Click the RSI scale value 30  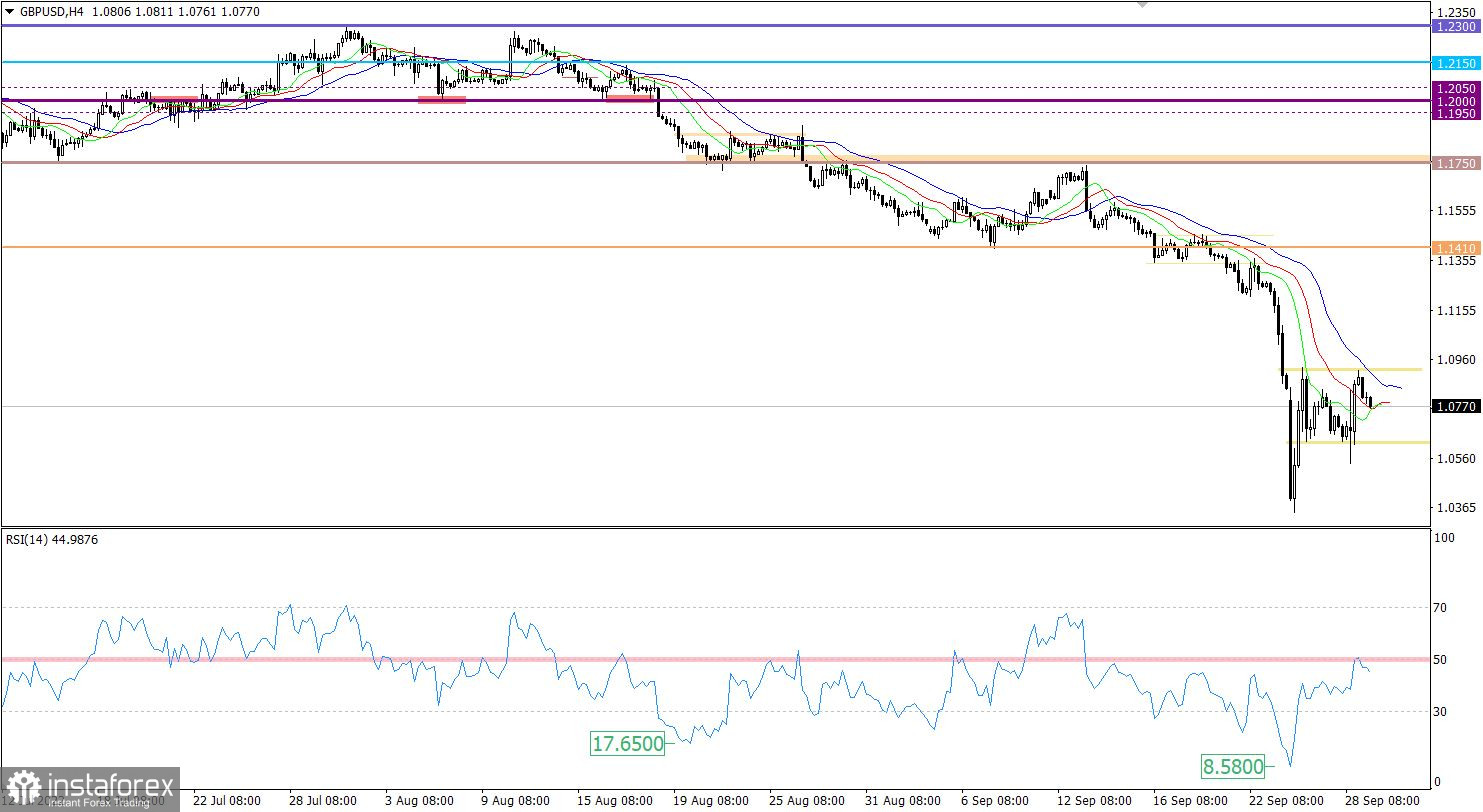click(x=1441, y=712)
